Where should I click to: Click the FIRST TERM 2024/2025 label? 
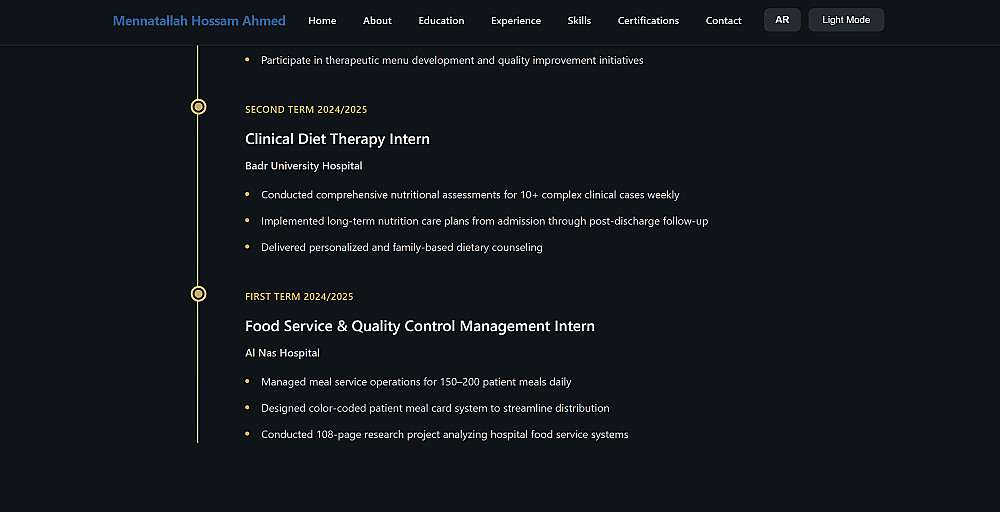tap(299, 297)
